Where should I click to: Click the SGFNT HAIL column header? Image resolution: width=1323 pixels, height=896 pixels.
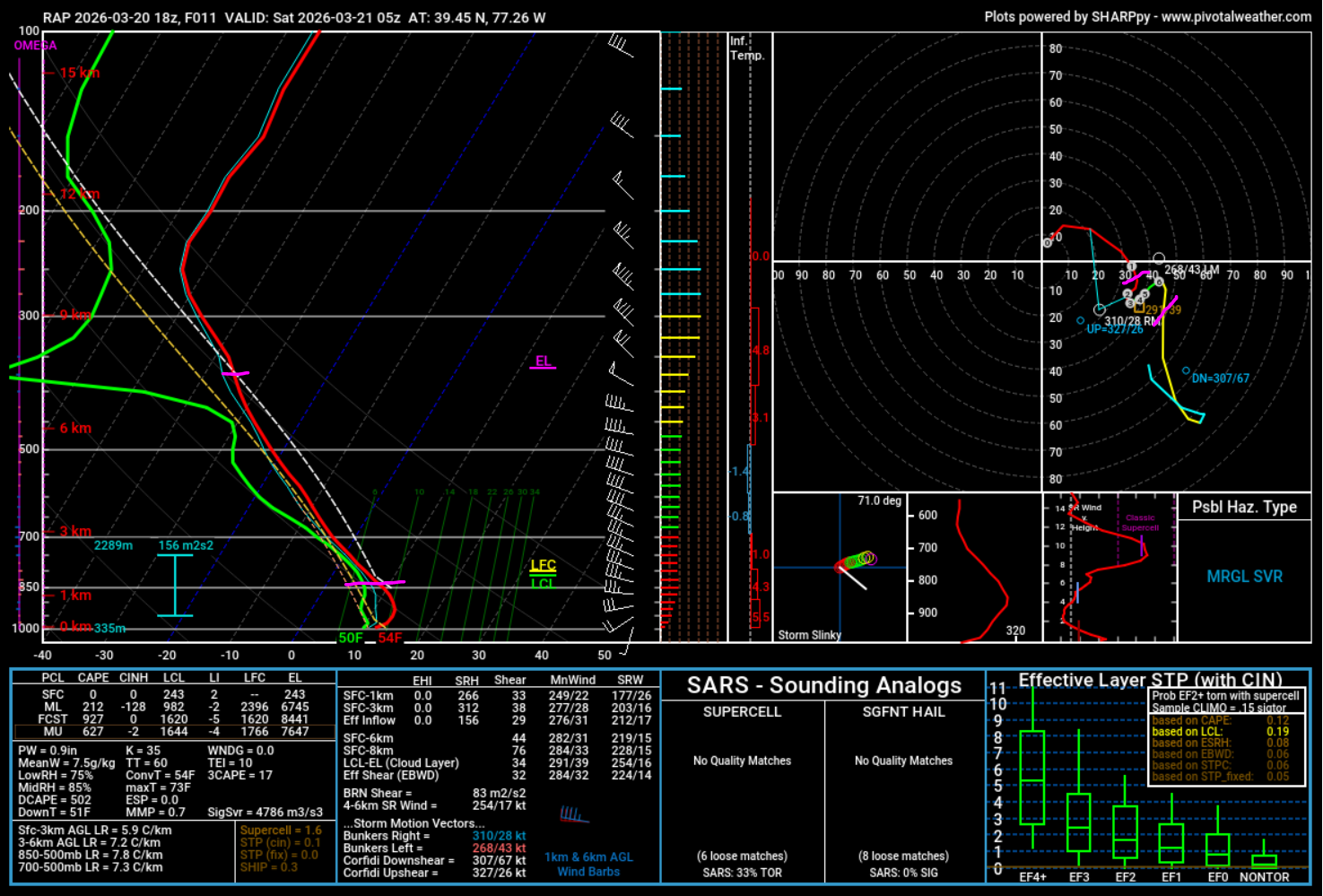(903, 712)
